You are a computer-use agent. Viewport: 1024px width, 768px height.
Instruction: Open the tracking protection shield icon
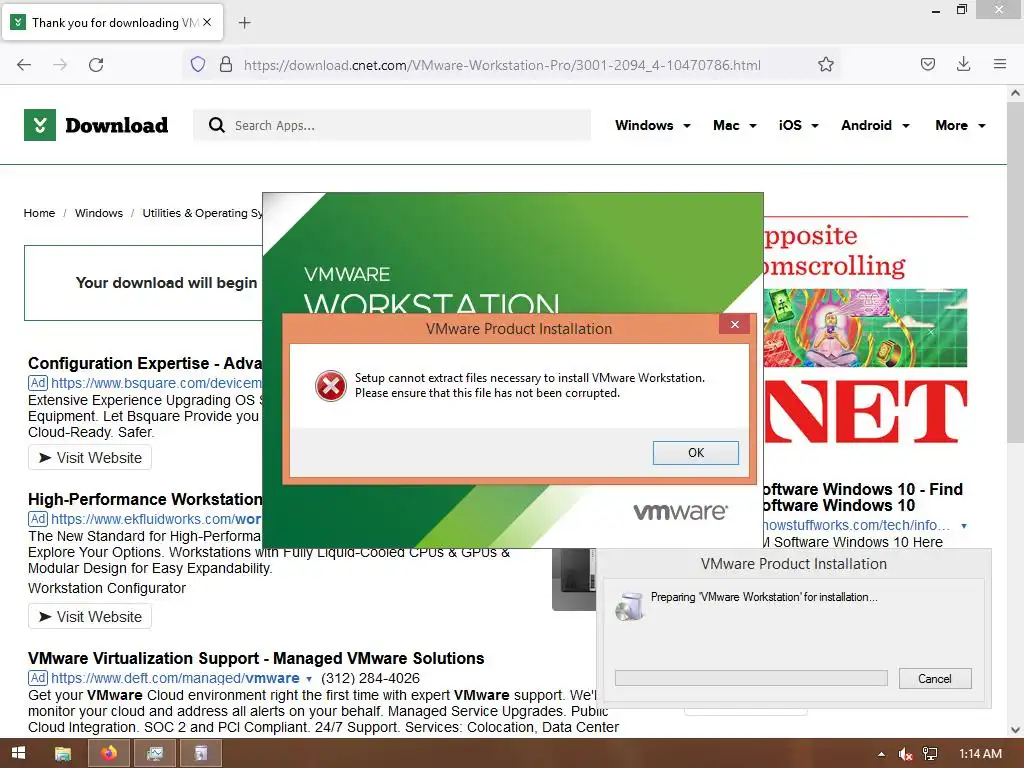198,64
